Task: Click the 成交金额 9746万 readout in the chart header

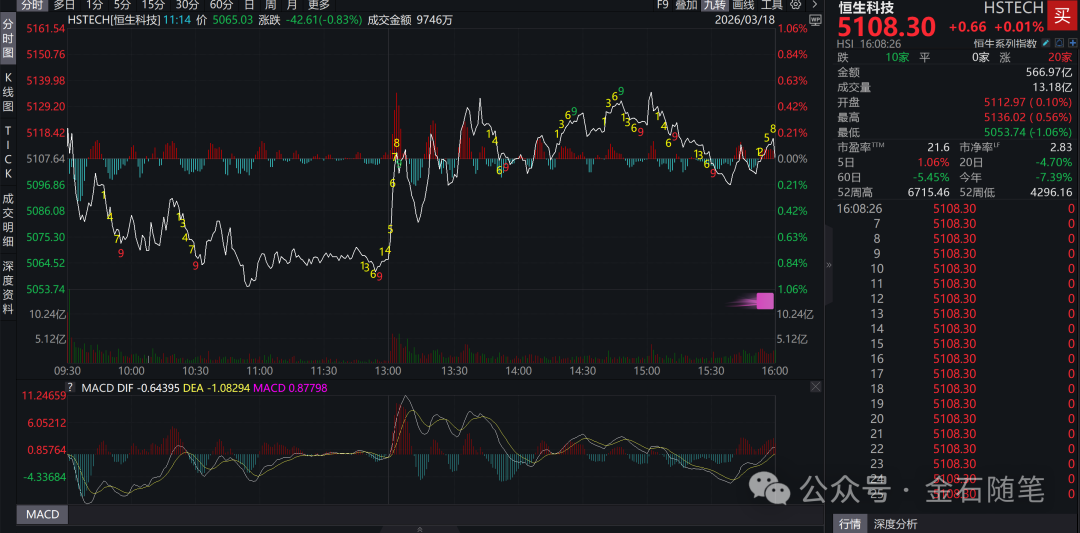Action: click(411, 20)
